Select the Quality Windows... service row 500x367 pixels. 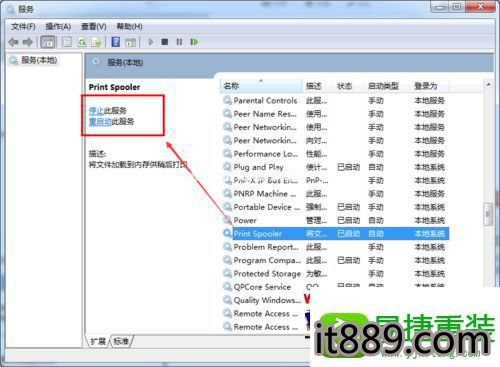pyautogui.click(x=267, y=300)
